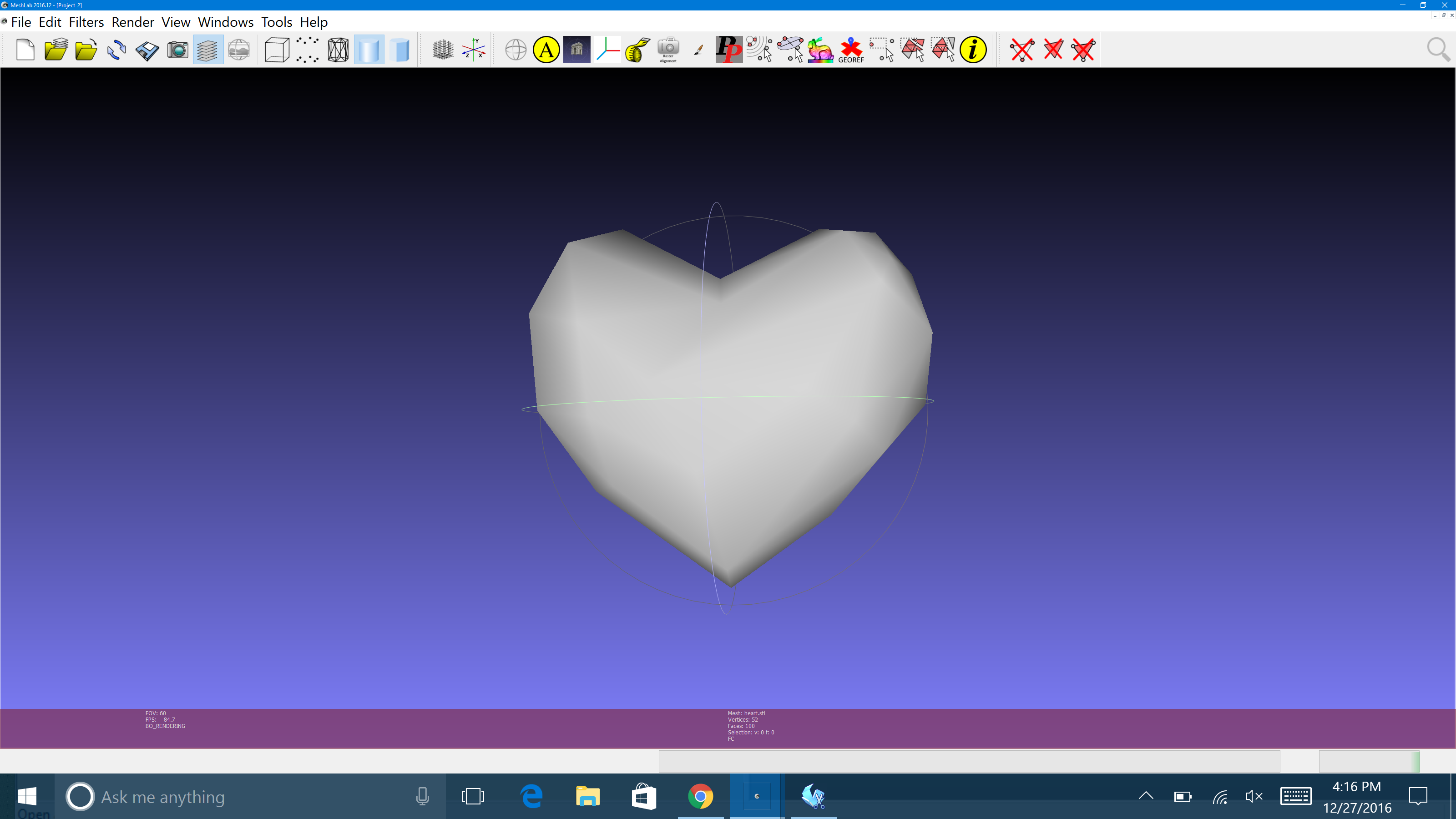This screenshot has height=819, width=1456.
Task: Click the 'Faces: 100' info text
Action: pos(741,726)
